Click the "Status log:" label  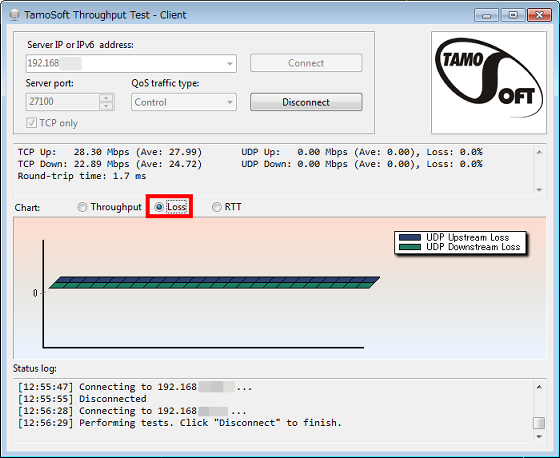[35, 368]
